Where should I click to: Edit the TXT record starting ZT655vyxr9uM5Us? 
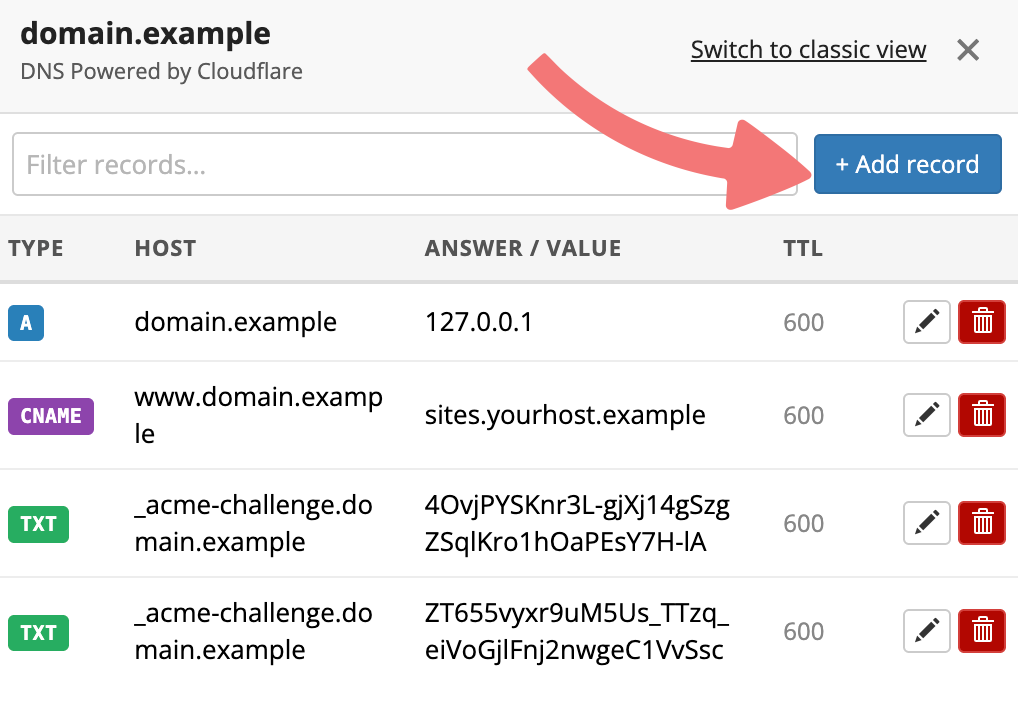[x=926, y=631]
